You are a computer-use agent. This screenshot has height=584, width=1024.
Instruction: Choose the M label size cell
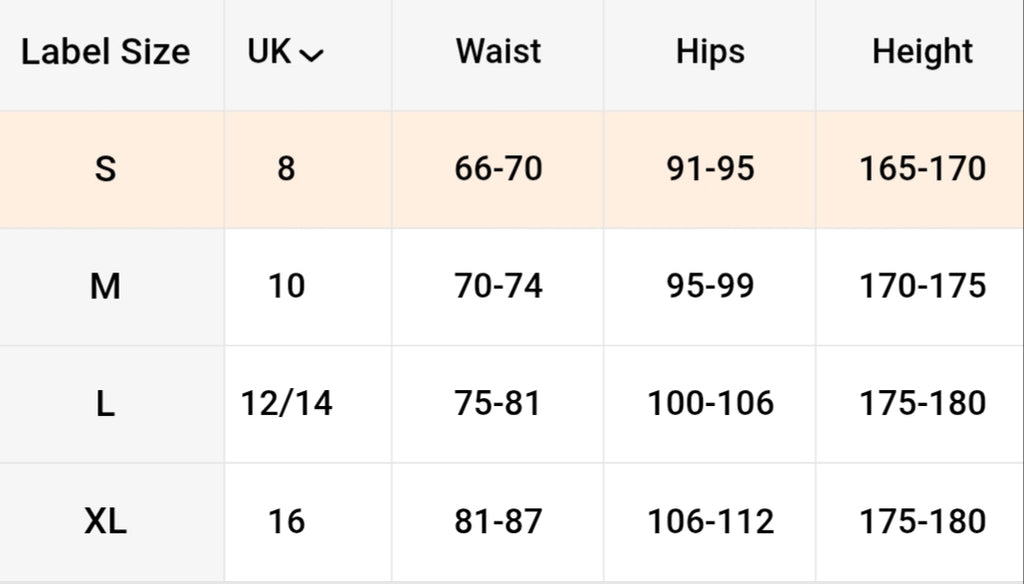click(105, 287)
